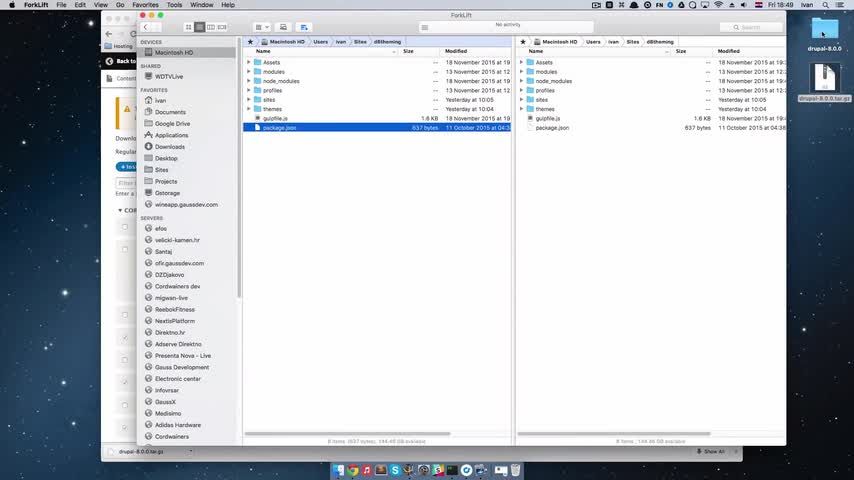Open Spotlight search in menu bar
This screenshot has width=854, height=480.
click(x=826, y=5)
